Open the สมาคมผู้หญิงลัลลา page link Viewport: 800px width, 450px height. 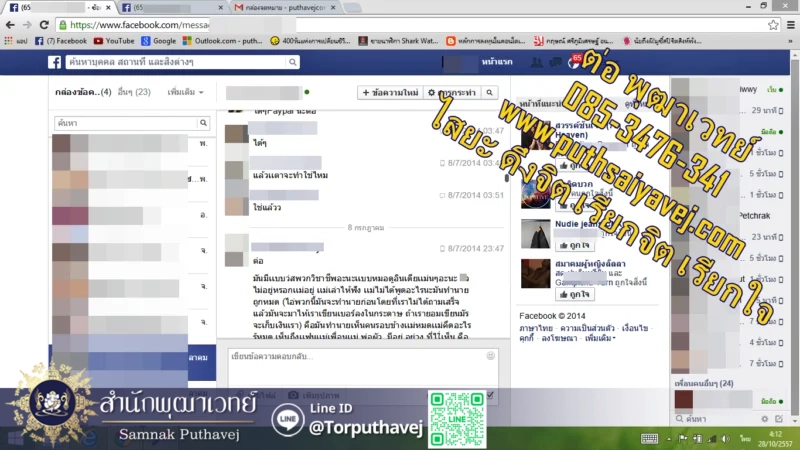coord(590,264)
